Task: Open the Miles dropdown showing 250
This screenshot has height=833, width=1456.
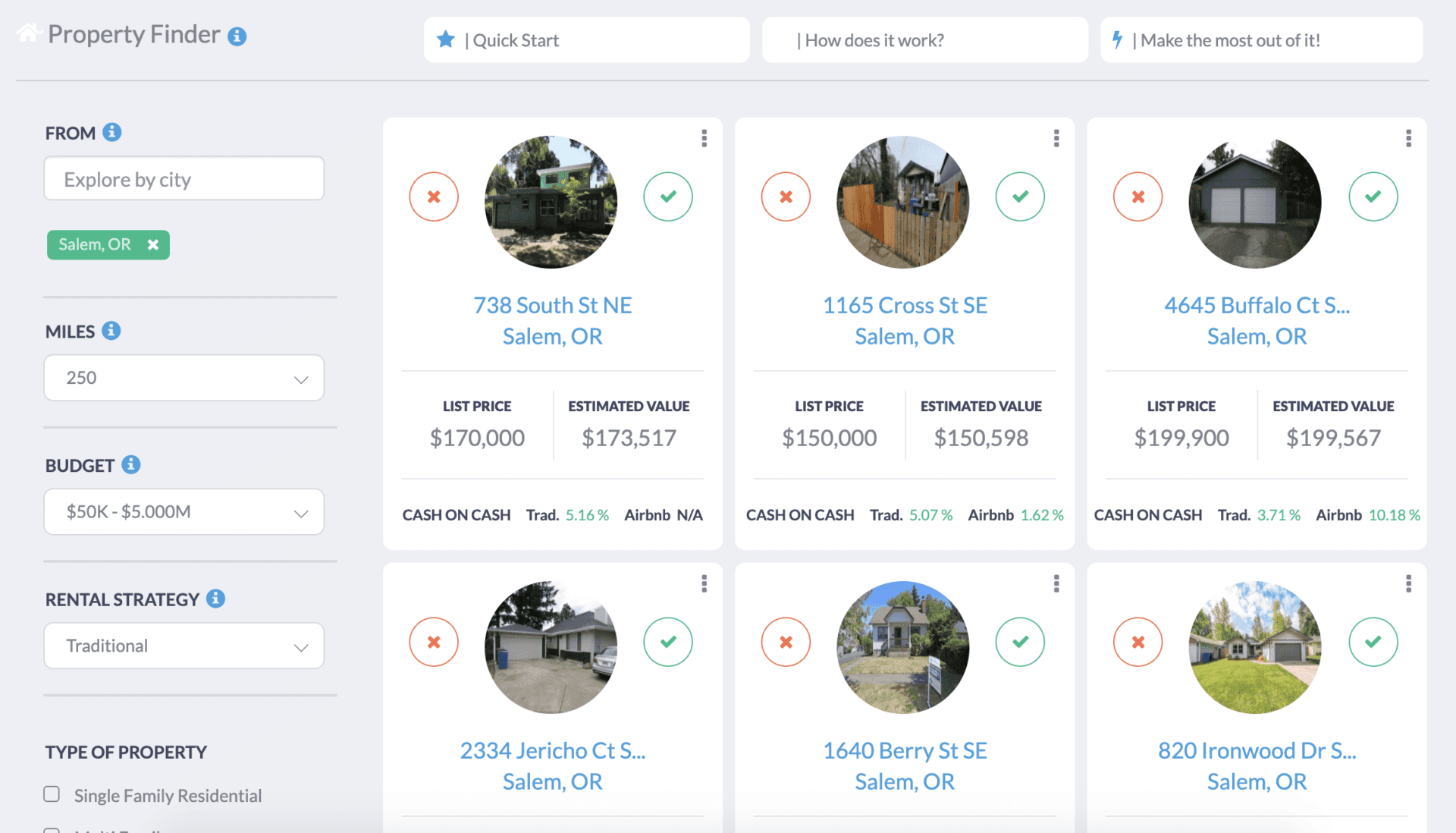Action: point(184,377)
